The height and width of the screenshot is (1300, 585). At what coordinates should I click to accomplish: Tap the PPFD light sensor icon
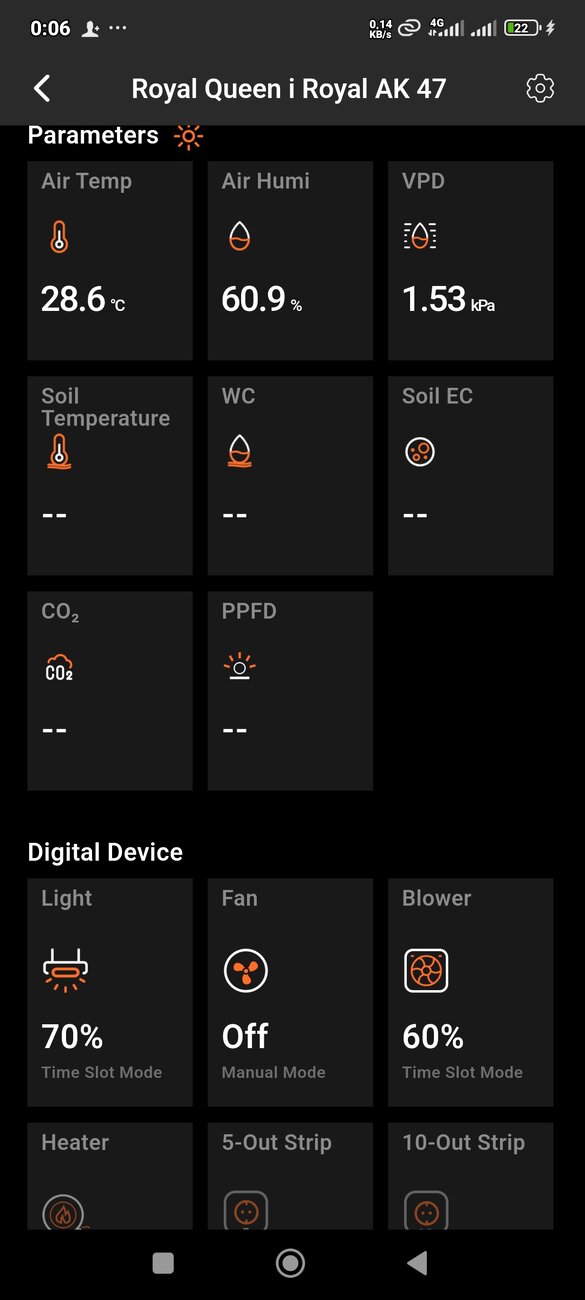239,667
